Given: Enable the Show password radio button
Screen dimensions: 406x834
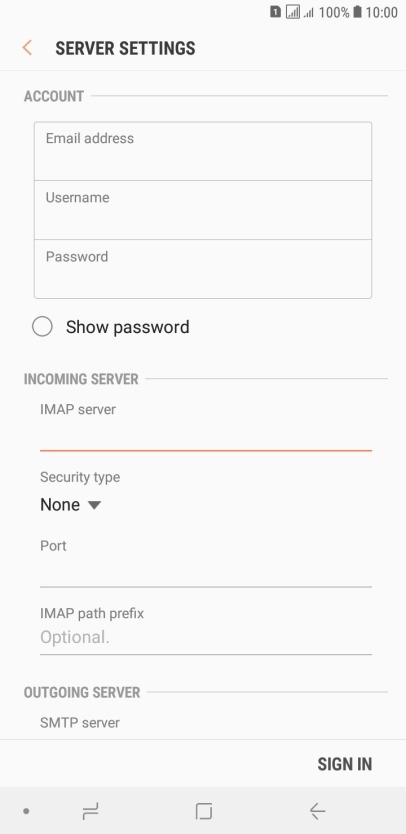Looking at the screenshot, I should [42, 327].
